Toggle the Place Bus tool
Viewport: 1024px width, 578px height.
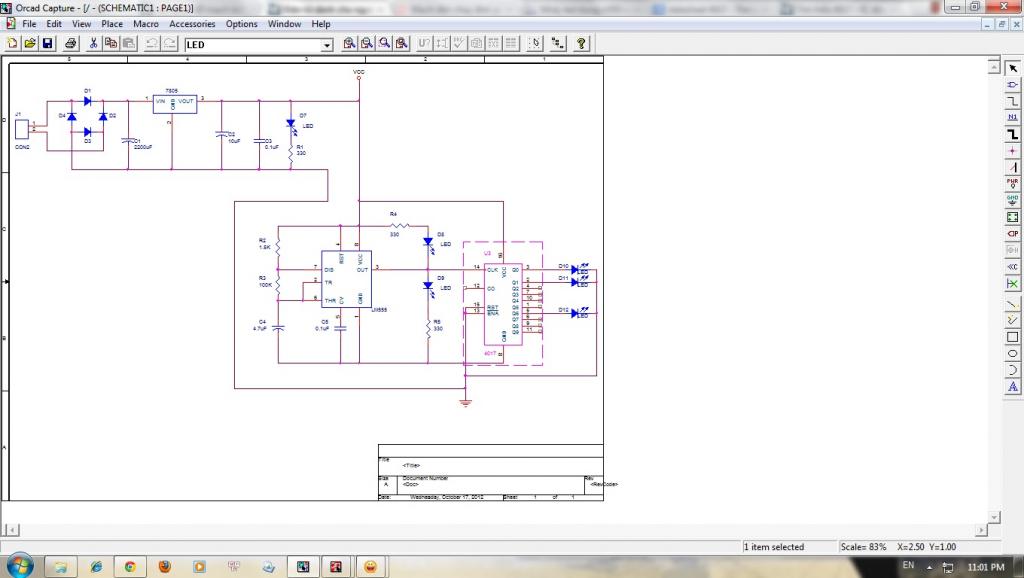1012,134
